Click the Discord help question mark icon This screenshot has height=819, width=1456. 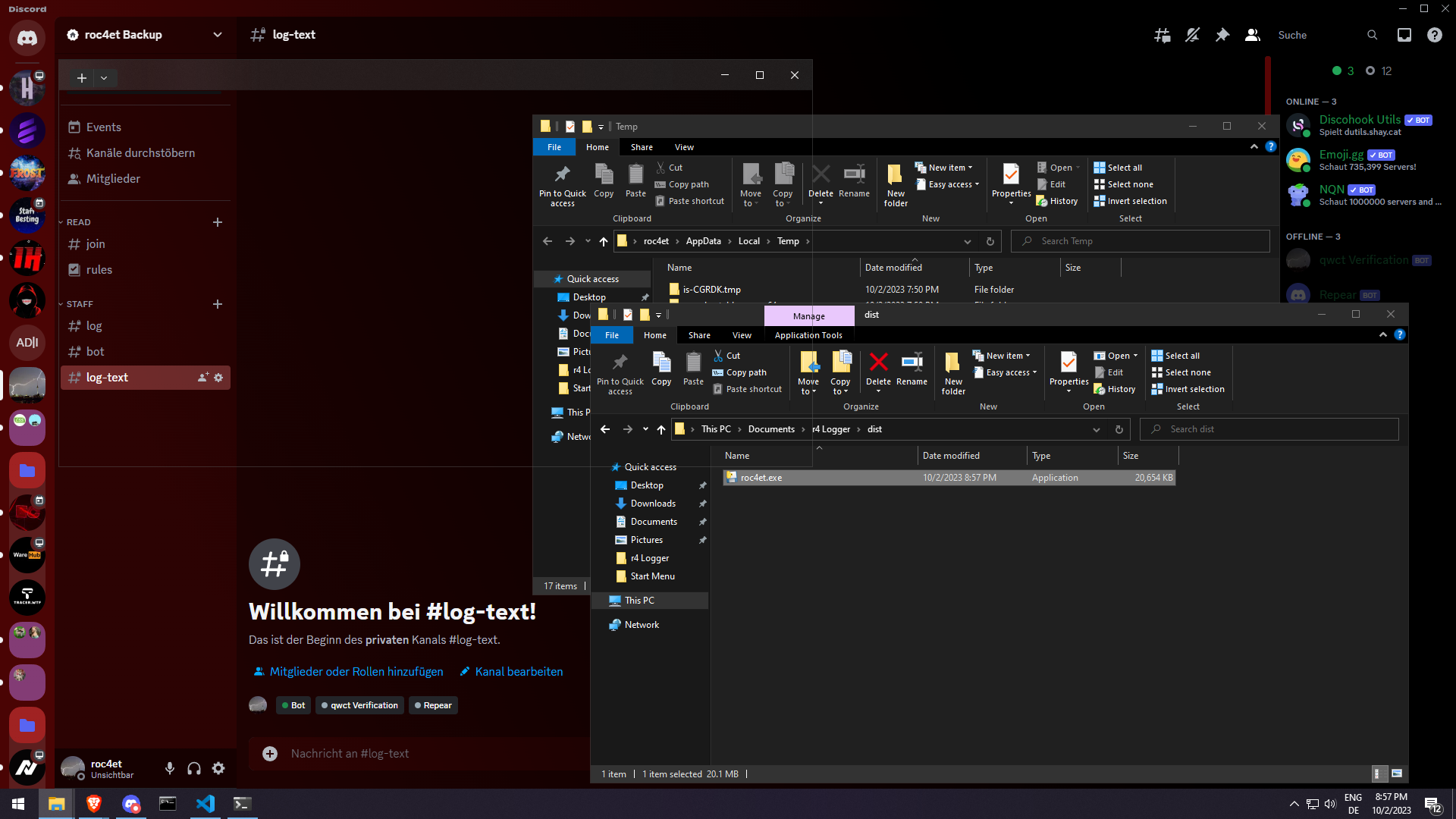tap(1435, 35)
